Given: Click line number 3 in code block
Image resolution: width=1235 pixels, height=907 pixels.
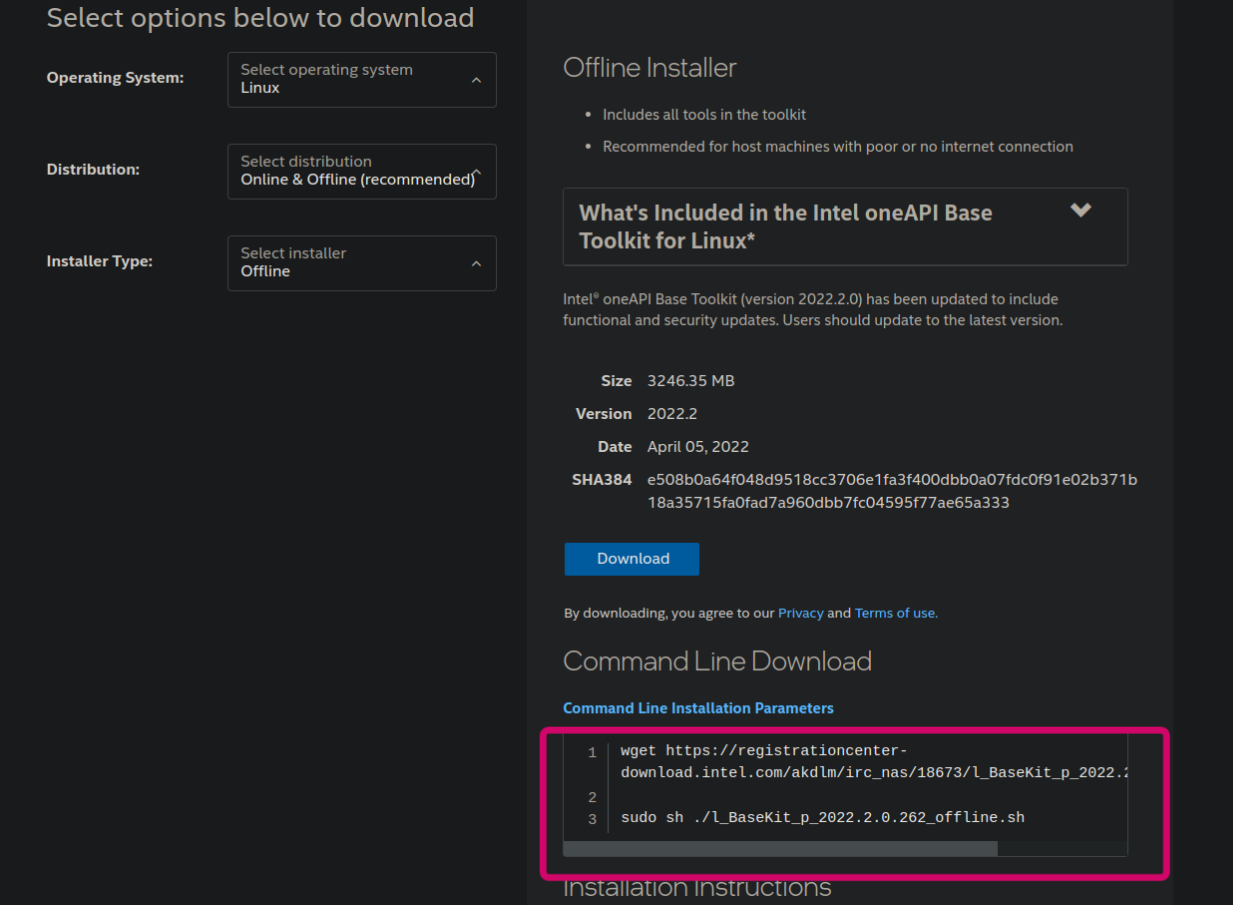Looking at the screenshot, I should tap(592, 819).
